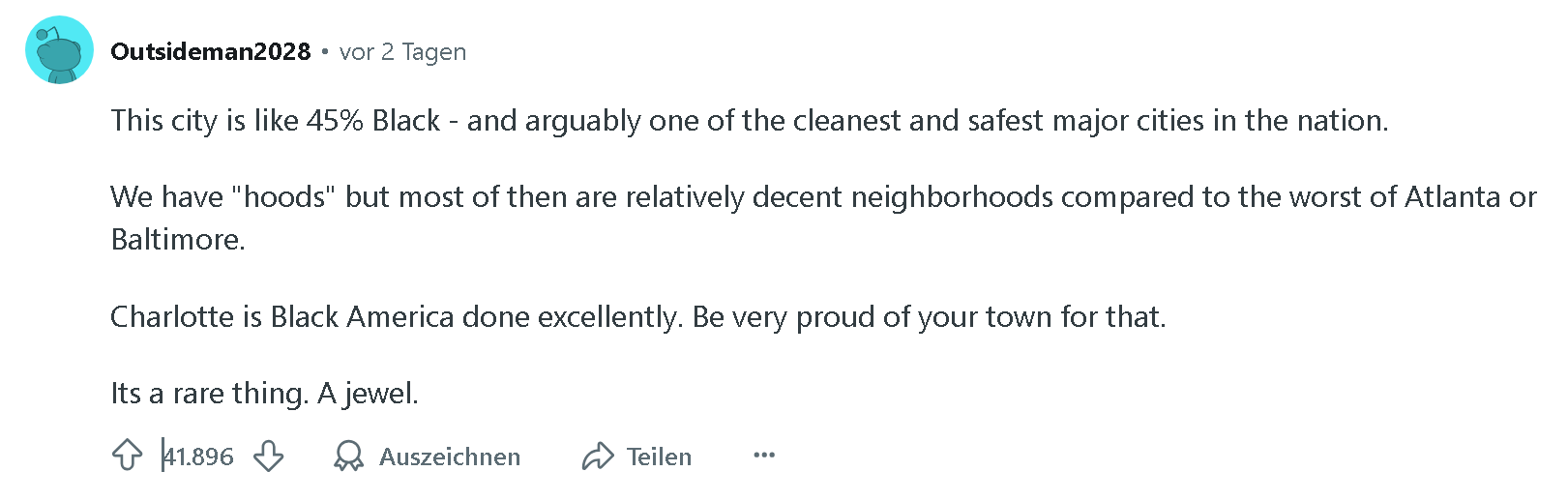1568x501 pixels.
Task: Open the Snoo avatar of Outsideman2028
Action: point(59,50)
